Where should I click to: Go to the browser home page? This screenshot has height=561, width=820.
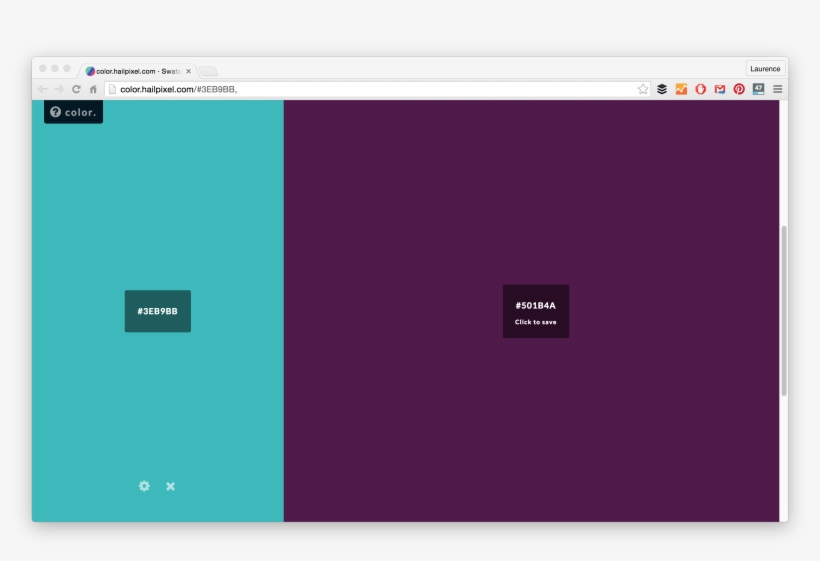click(x=93, y=89)
